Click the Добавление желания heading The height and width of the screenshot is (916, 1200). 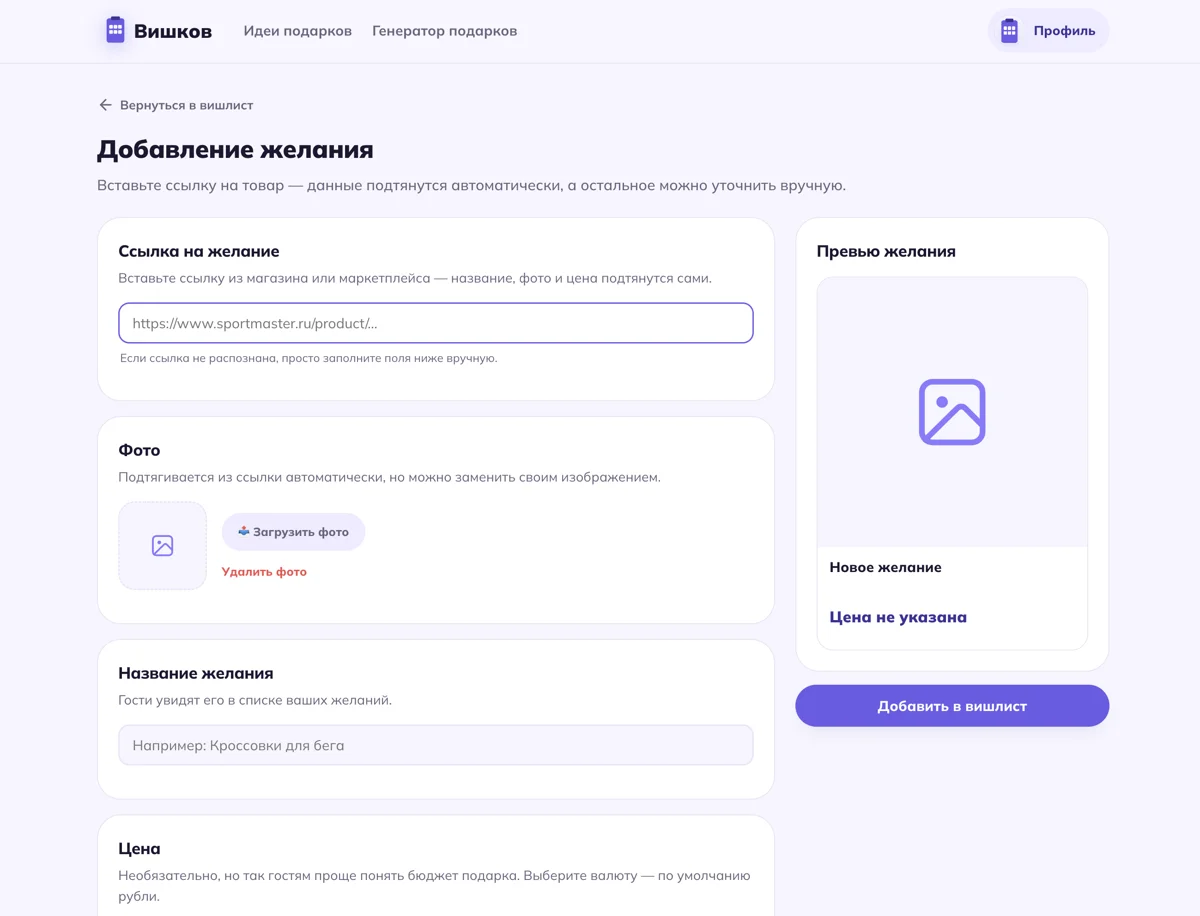(235, 150)
